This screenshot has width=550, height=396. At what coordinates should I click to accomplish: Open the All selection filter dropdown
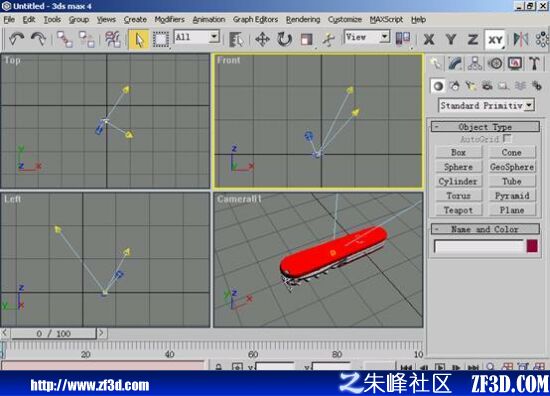(x=197, y=37)
